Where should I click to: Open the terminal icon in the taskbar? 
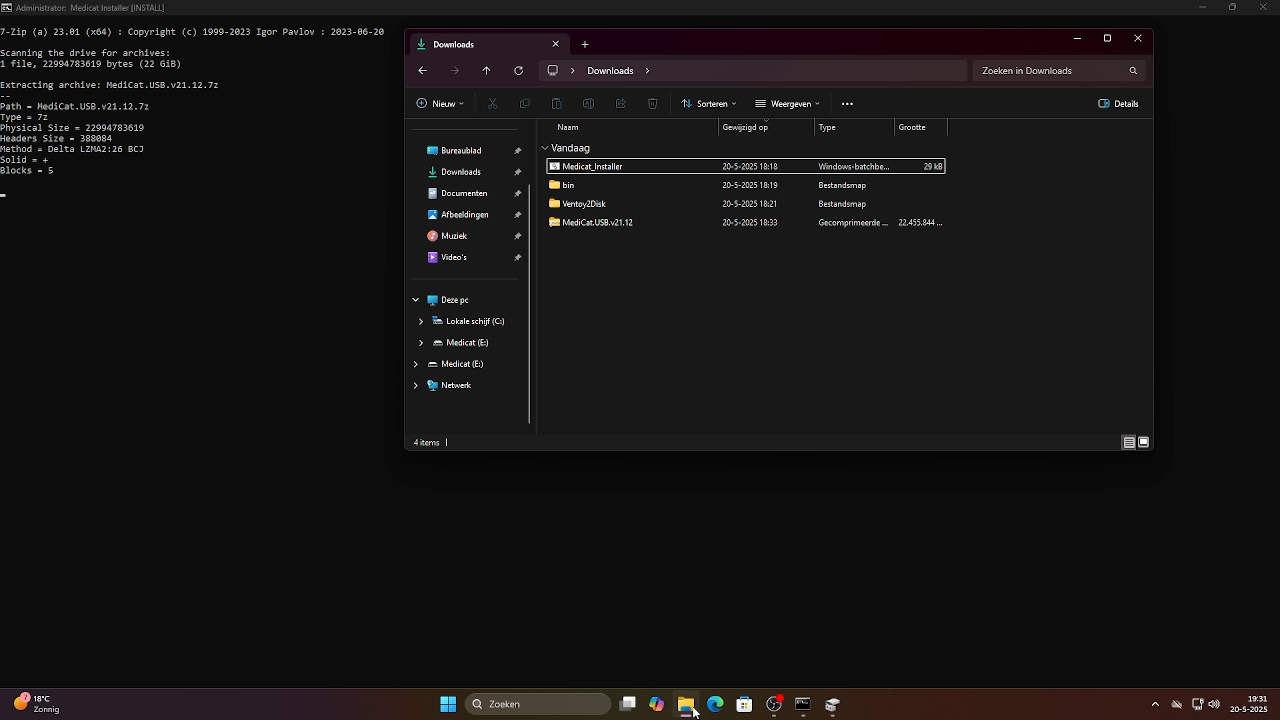(x=802, y=704)
